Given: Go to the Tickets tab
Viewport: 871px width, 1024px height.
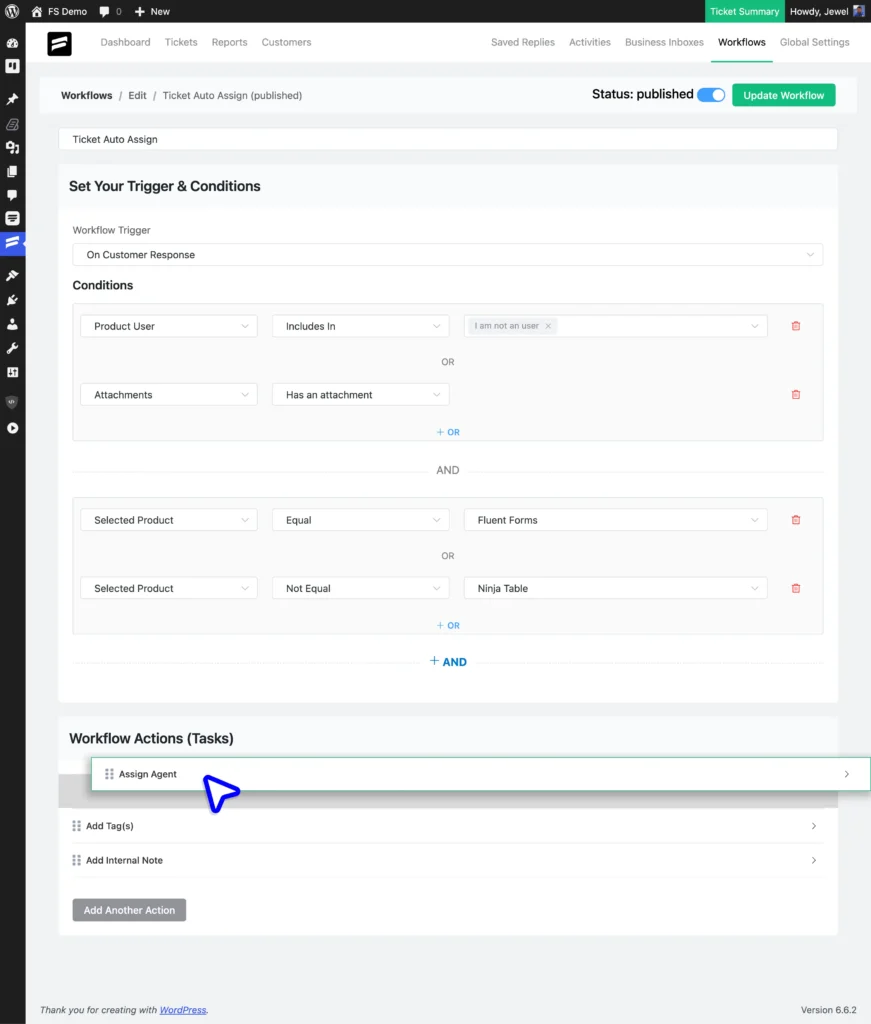Looking at the screenshot, I should coord(181,42).
